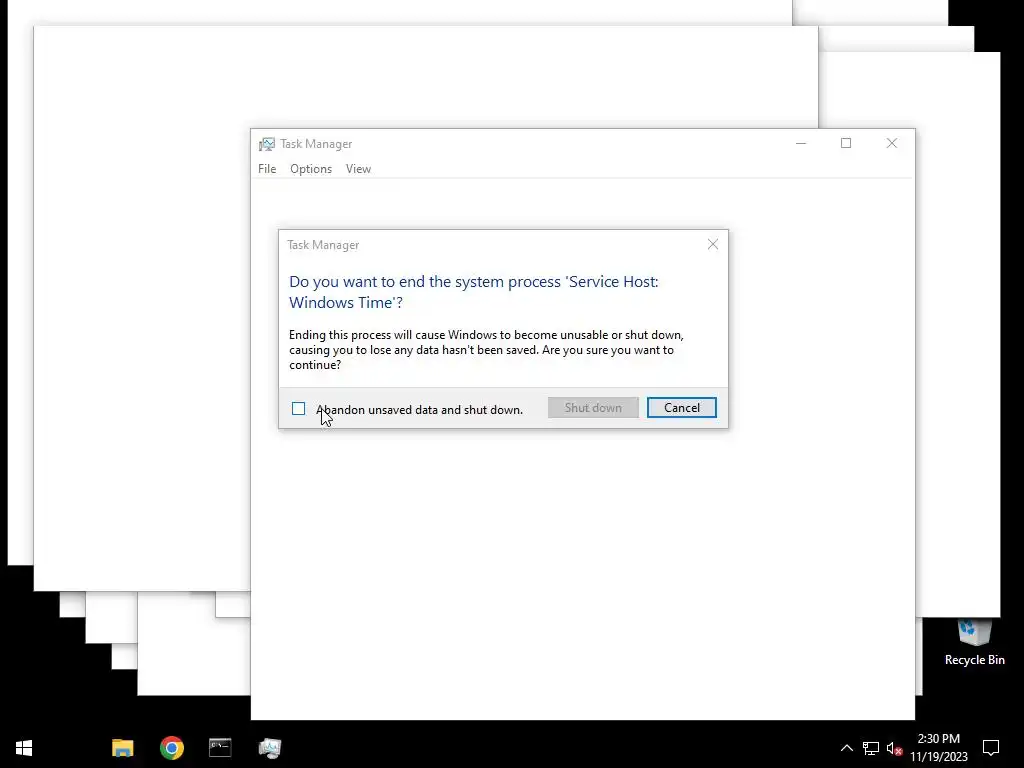Click the muted volume tray icon
The height and width of the screenshot is (768, 1024).
click(x=894, y=748)
